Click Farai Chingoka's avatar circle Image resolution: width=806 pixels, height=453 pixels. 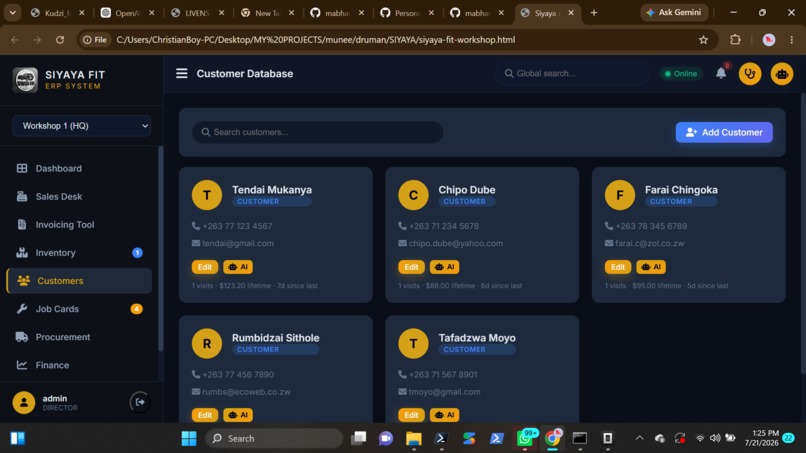[619, 195]
